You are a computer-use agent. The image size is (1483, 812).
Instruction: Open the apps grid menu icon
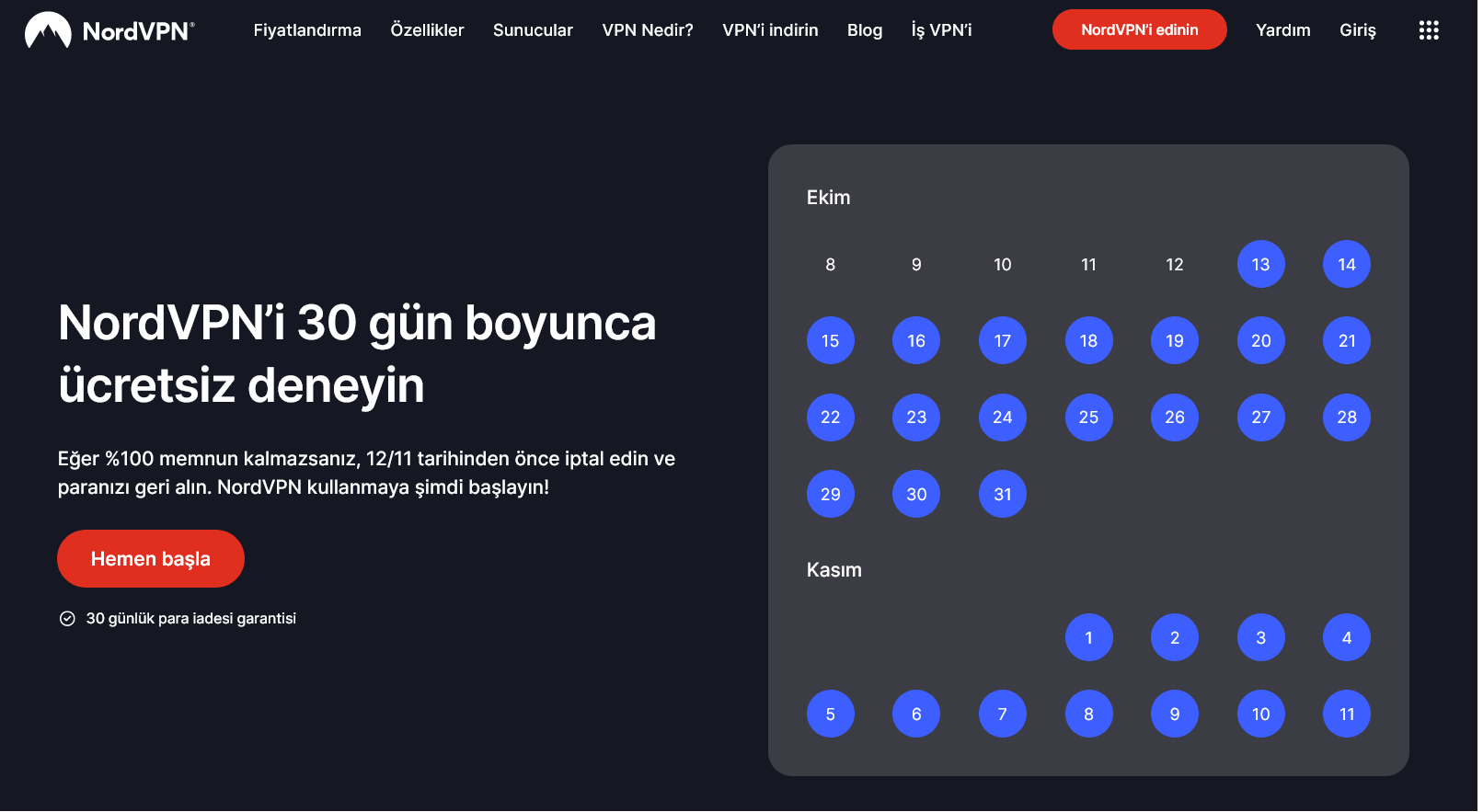pyautogui.click(x=1428, y=30)
